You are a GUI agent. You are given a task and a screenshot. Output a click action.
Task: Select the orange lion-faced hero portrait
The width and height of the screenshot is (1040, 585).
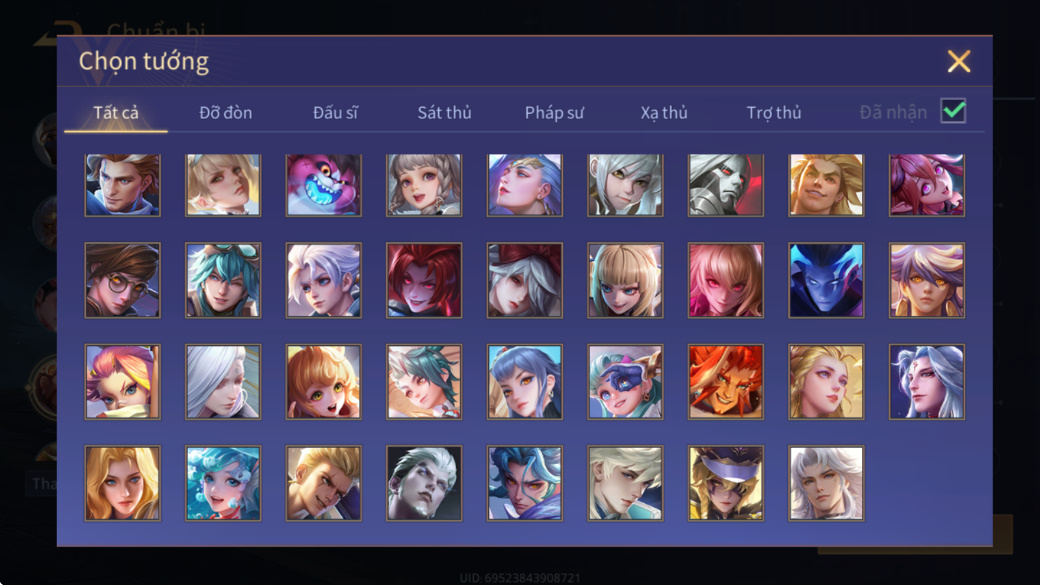coord(726,381)
